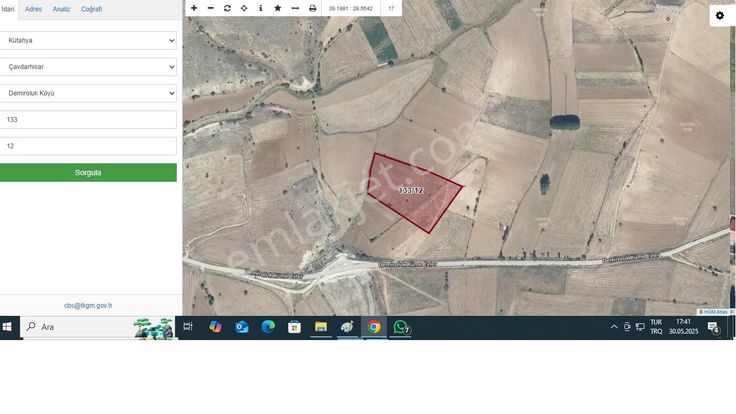Expand the Kütahya province dropdown
Image resolution: width=736 pixels, height=414 pixels.
coord(88,40)
